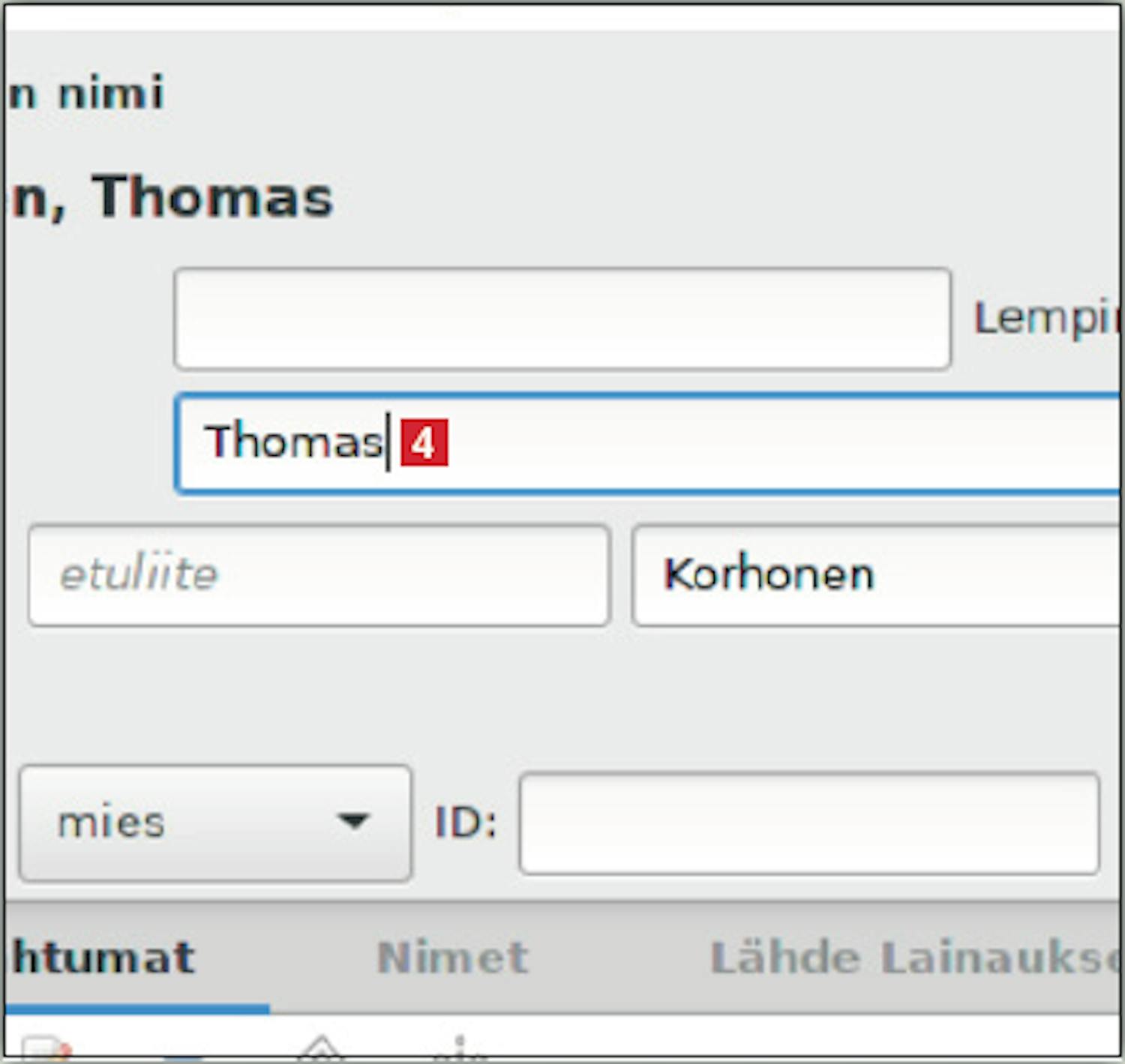Click the upward arrow icon in bottom toolbar
1125x1064 pixels.
pyautogui.click(x=321, y=1048)
